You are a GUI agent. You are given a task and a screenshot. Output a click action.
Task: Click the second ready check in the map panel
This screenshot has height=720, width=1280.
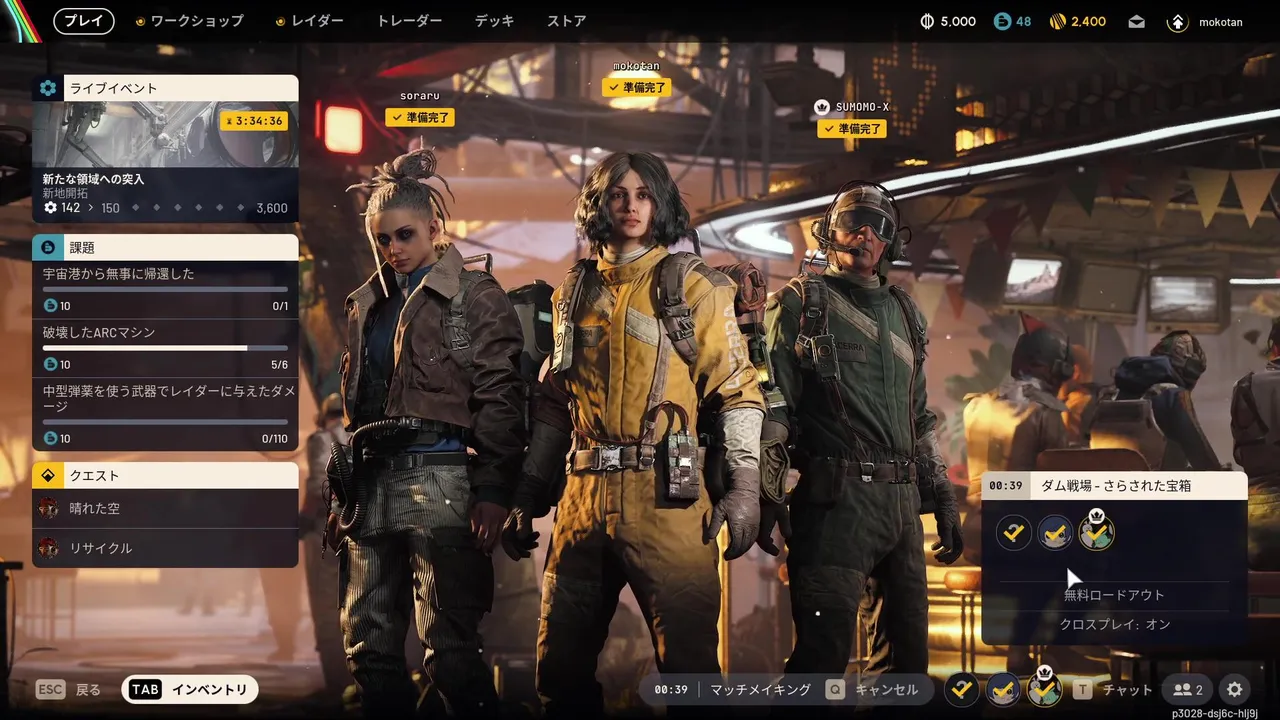click(1055, 533)
